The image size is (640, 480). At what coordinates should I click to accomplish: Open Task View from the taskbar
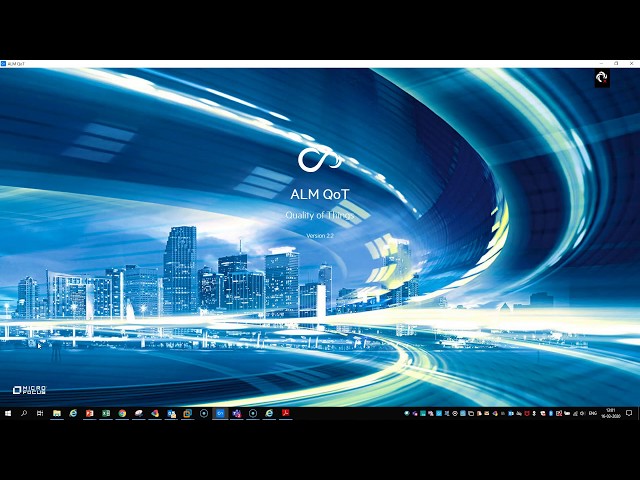click(40, 413)
